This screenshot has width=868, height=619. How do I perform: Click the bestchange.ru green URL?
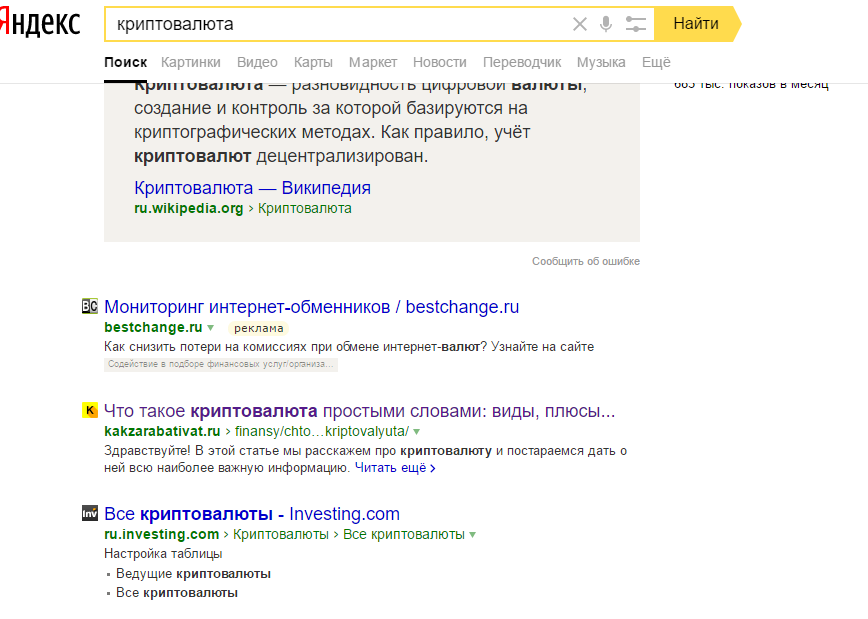tap(153, 327)
